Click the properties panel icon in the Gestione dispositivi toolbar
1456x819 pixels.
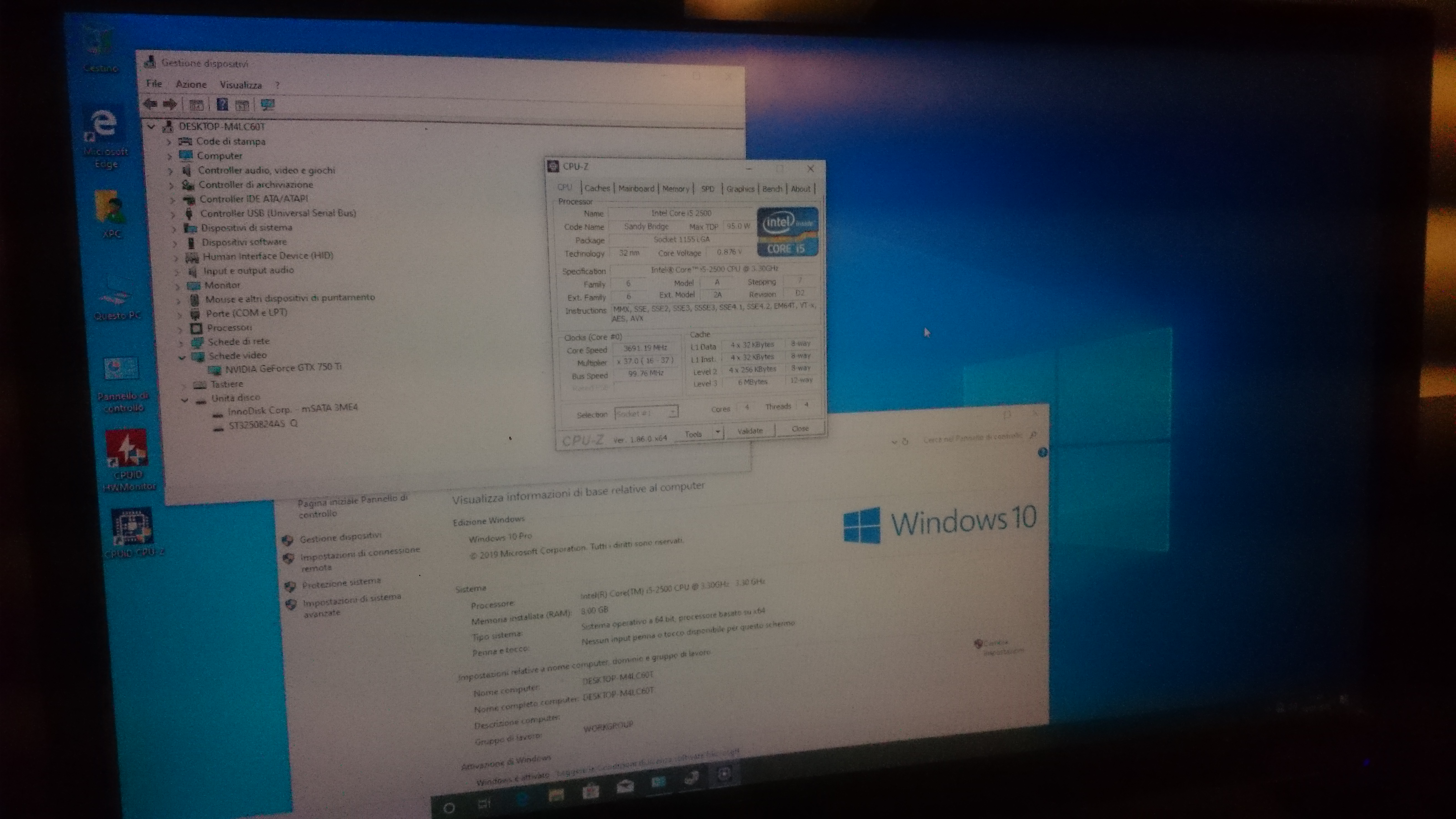pyautogui.click(x=196, y=105)
